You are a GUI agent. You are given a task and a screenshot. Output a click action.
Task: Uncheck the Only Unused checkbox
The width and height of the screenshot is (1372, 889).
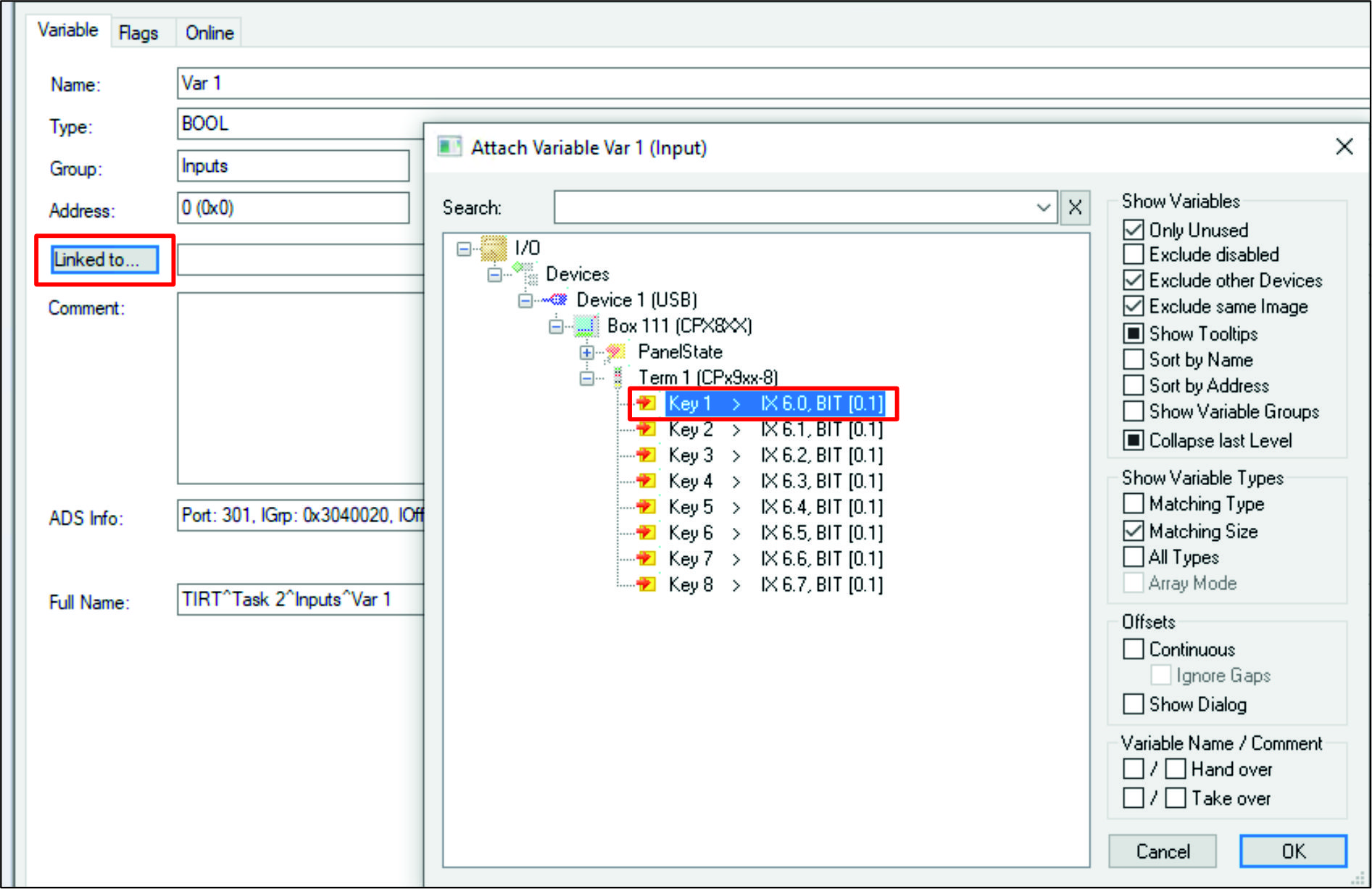point(1133,230)
